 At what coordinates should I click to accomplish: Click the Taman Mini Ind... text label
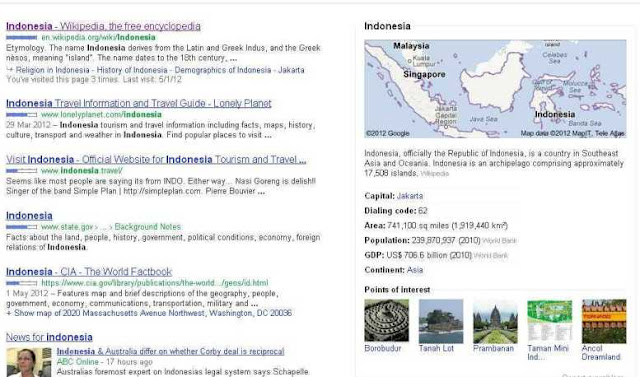548,353
